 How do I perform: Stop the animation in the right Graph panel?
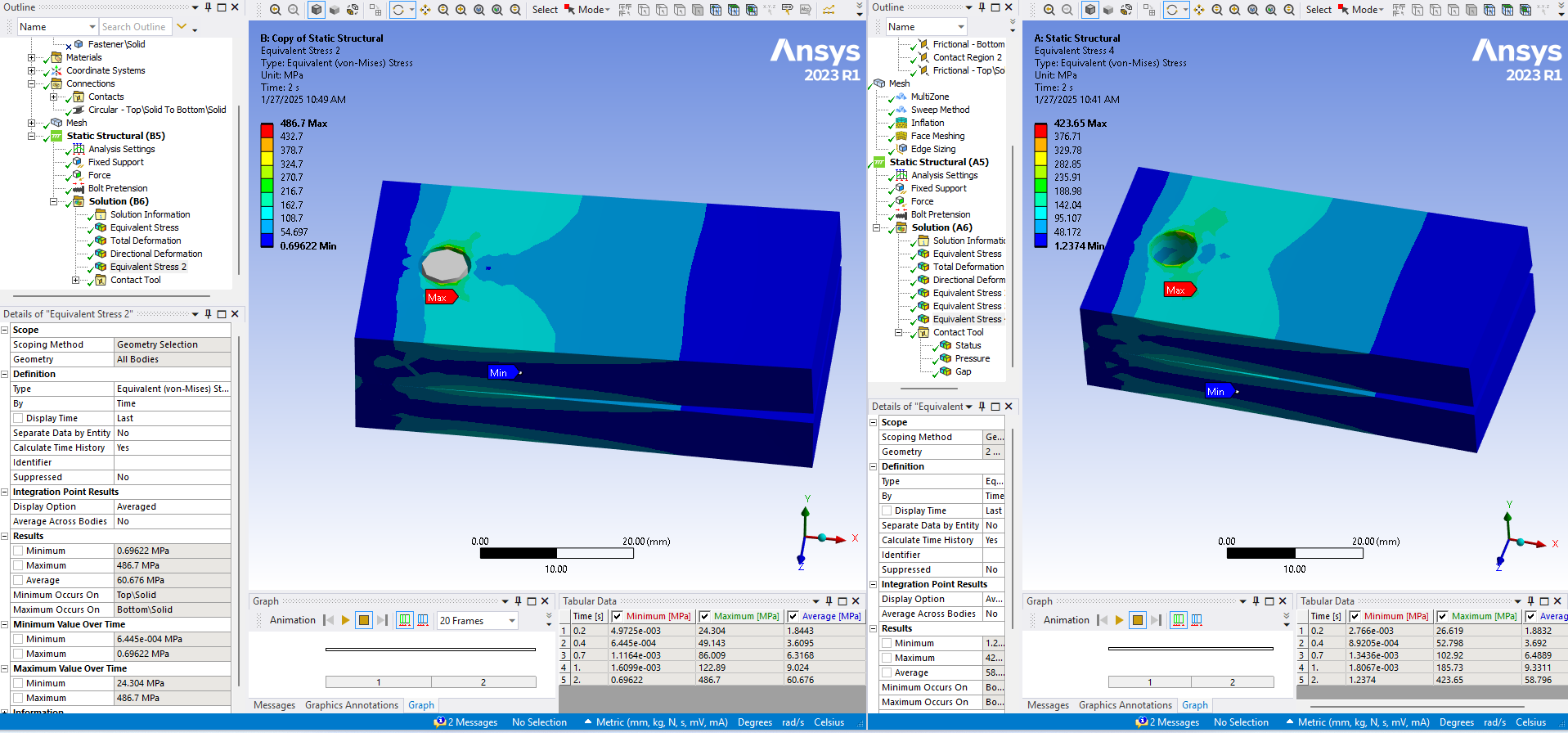click(1137, 620)
